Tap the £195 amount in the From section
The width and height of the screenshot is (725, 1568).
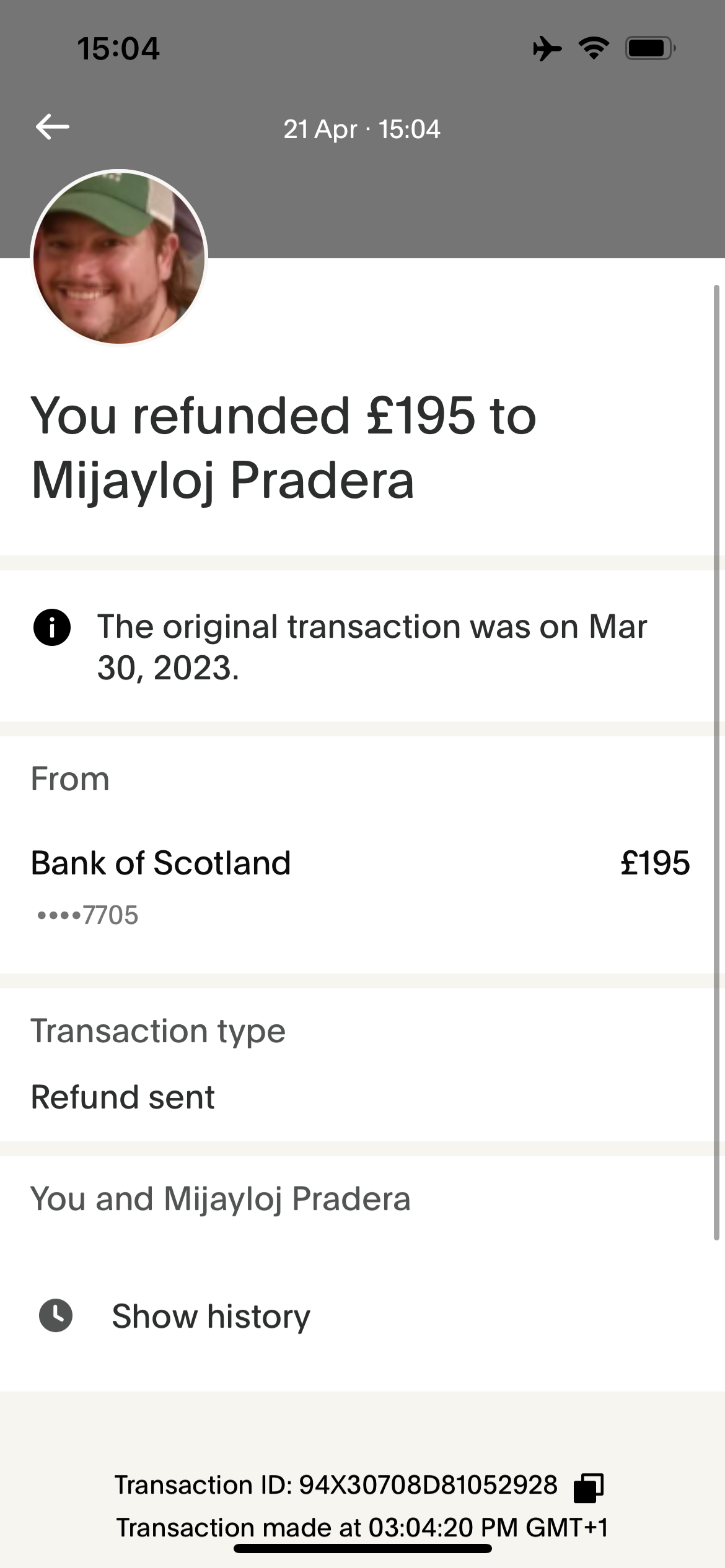(655, 863)
